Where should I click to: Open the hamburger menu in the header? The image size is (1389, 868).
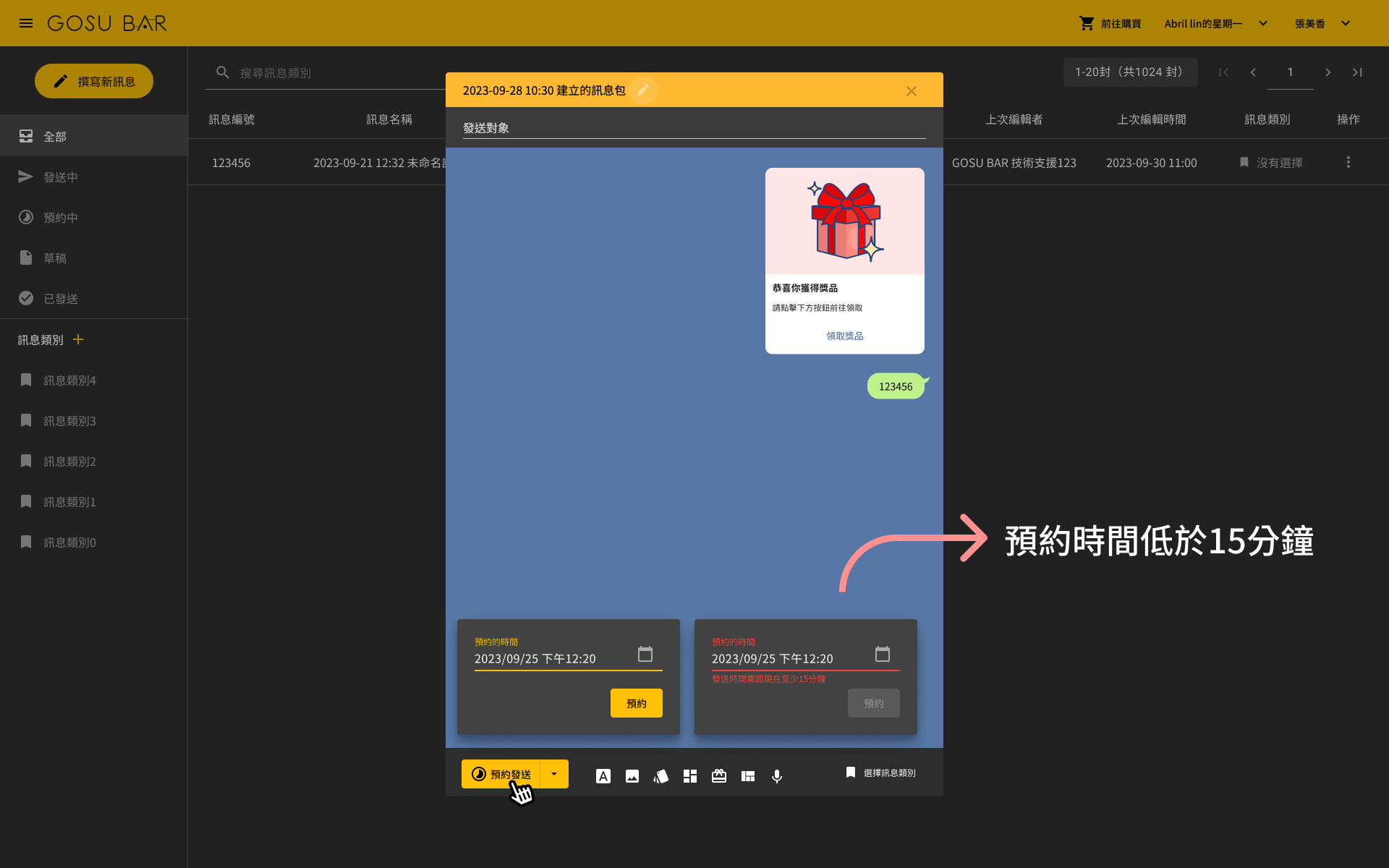(x=26, y=23)
